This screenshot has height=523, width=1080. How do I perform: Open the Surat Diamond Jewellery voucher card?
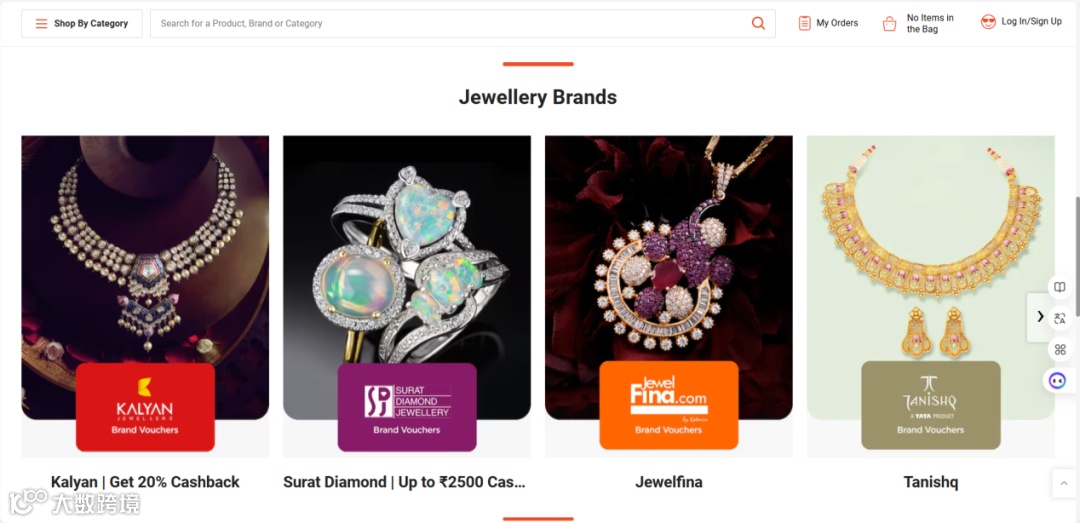point(407,407)
